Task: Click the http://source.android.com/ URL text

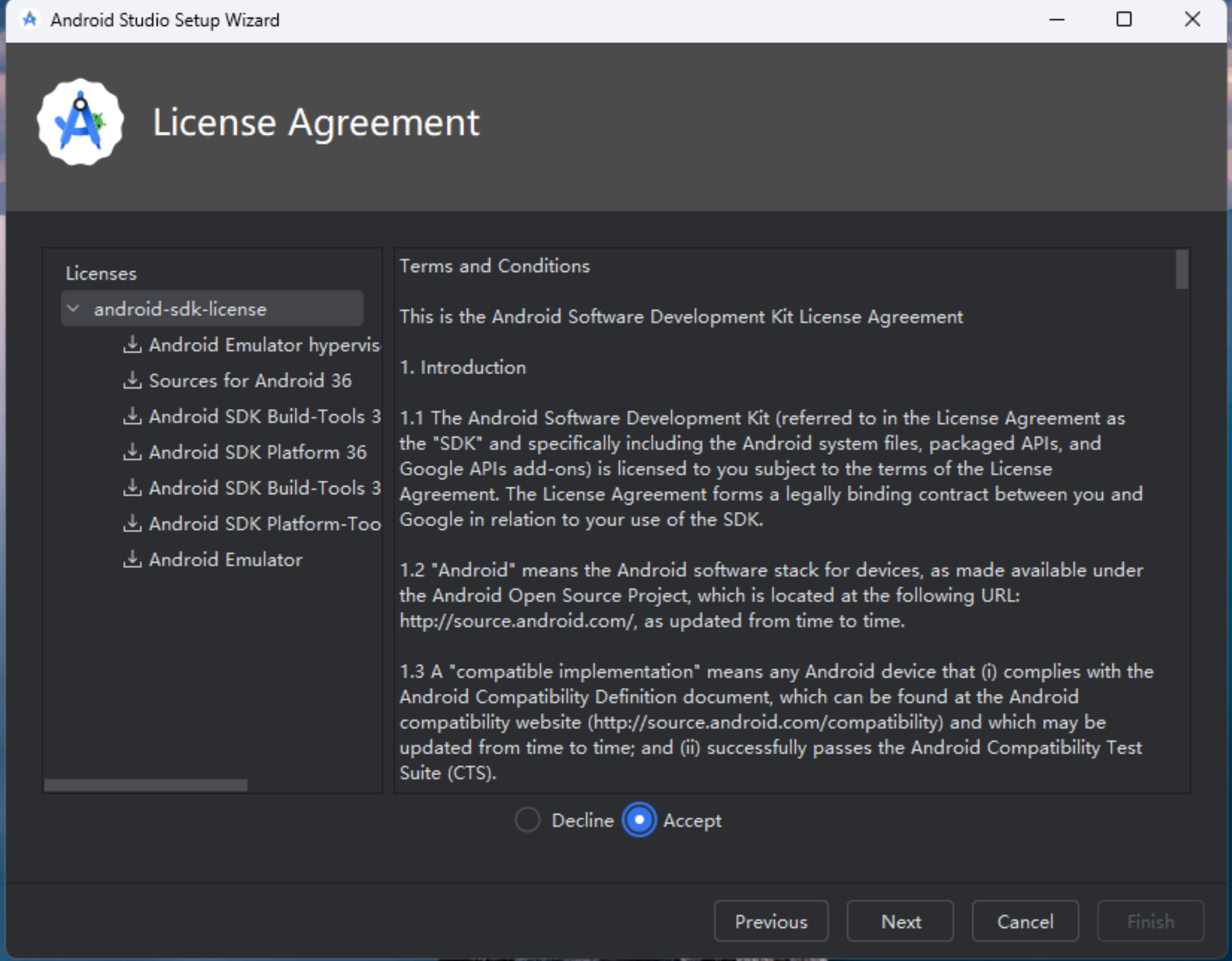Action: (516, 621)
